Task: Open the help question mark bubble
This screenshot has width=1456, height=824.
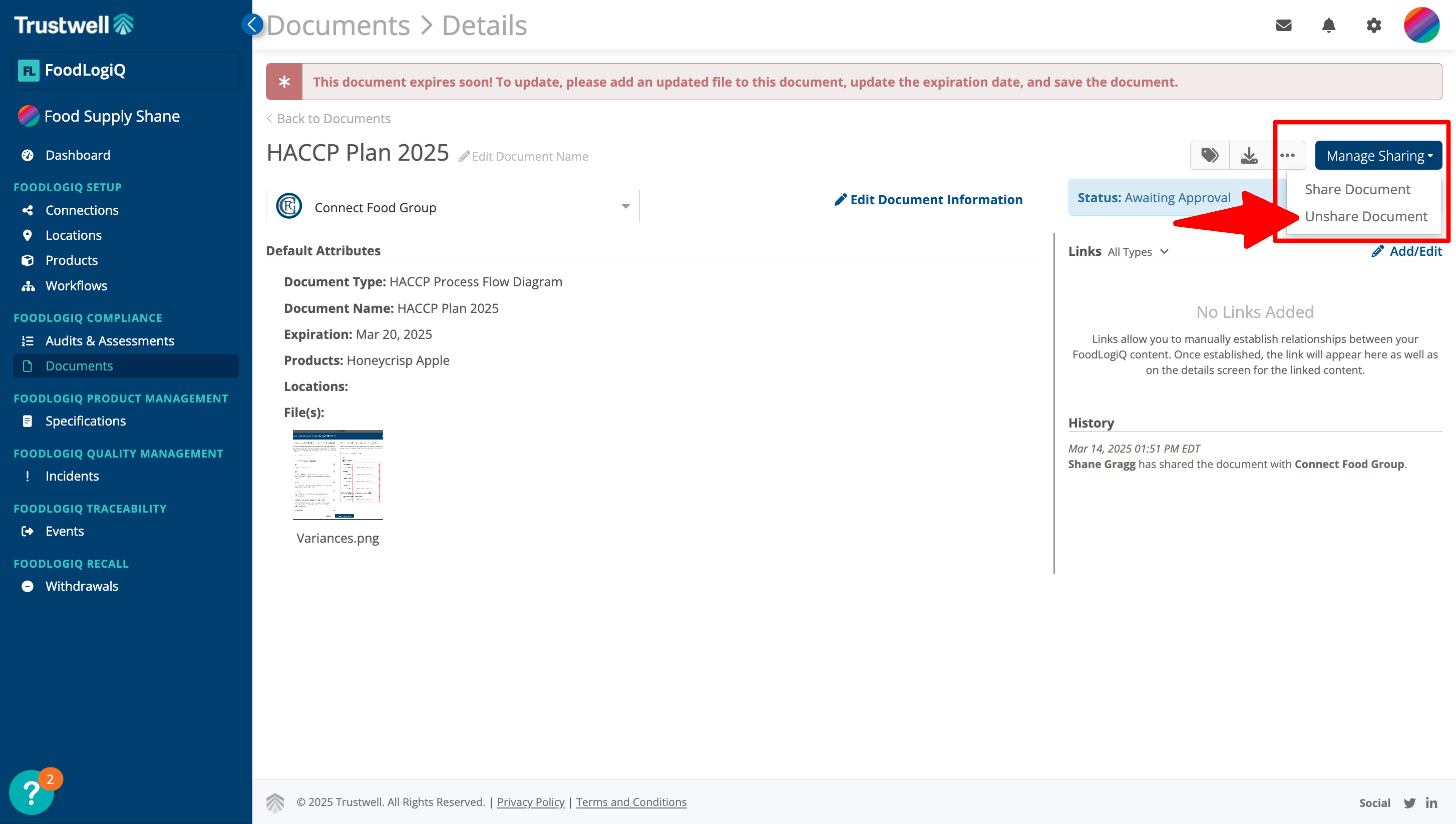Action: 31,792
